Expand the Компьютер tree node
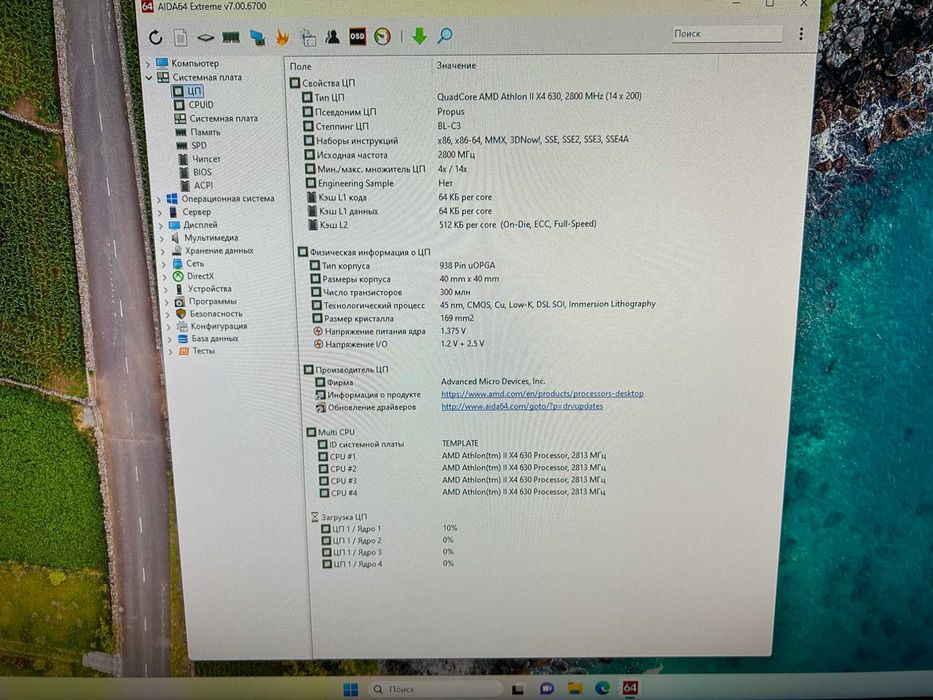The image size is (933, 700). pyautogui.click(x=148, y=64)
